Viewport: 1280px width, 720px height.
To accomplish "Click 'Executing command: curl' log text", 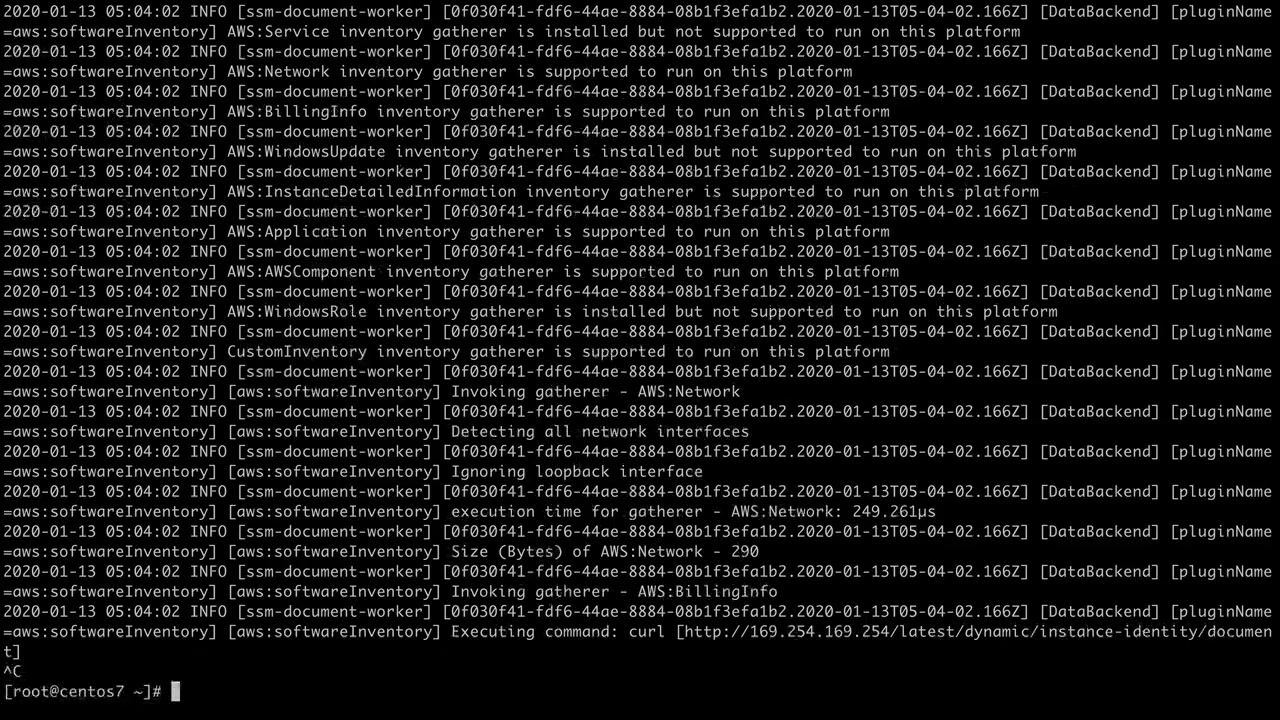I will coord(560,631).
